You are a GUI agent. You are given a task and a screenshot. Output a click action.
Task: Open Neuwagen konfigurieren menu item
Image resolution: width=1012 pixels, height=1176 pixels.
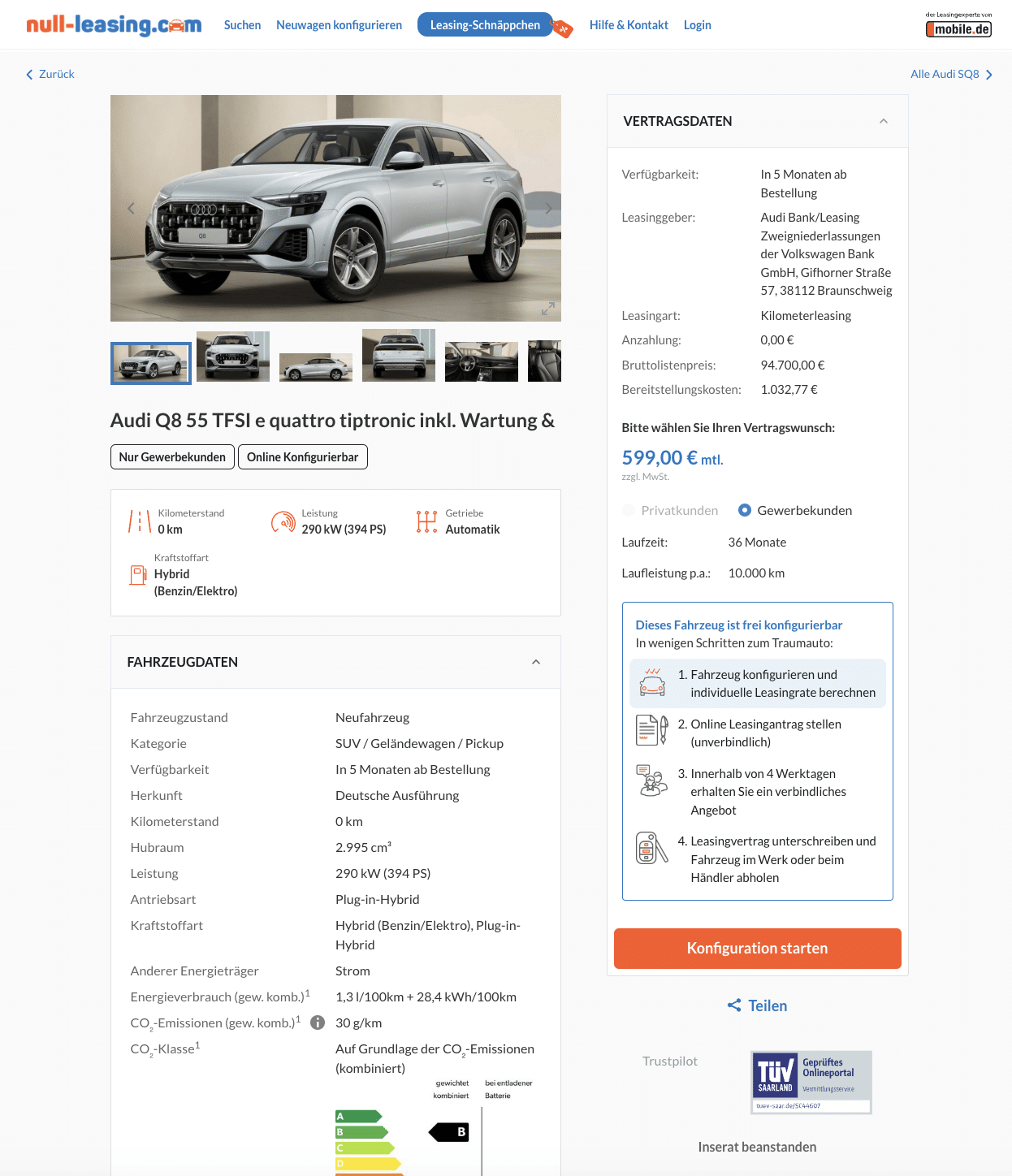click(339, 25)
